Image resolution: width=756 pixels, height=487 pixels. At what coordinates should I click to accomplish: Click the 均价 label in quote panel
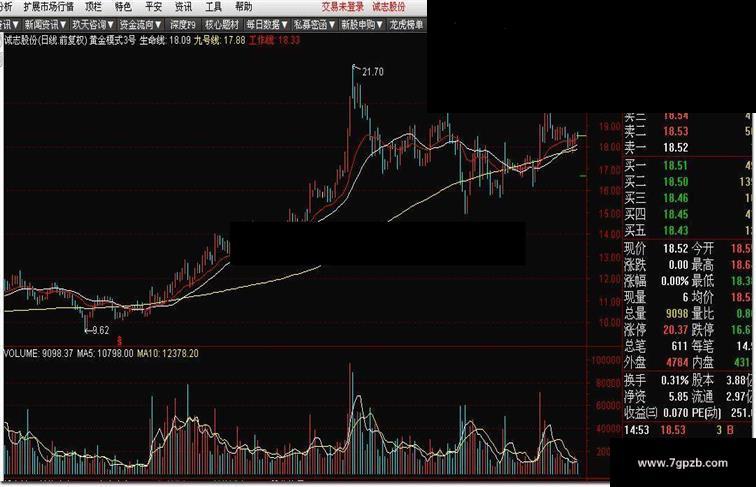(x=702, y=297)
